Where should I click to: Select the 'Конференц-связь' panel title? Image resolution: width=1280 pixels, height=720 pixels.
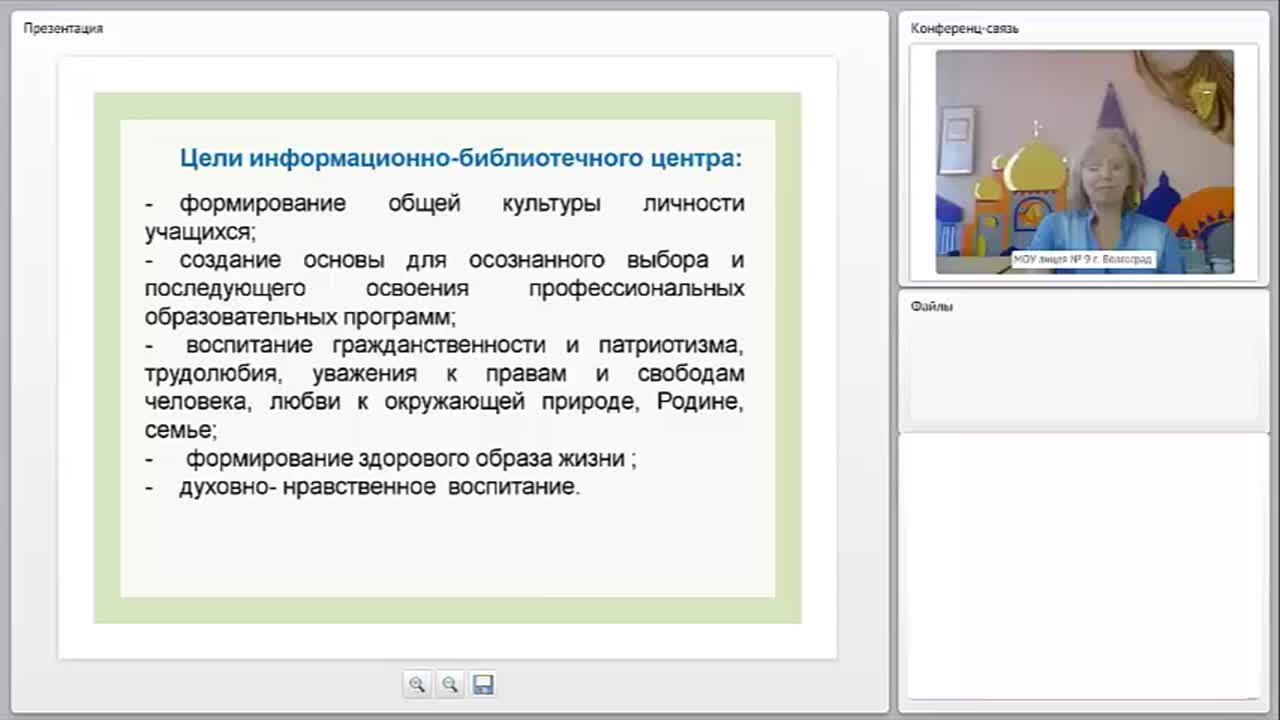click(965, 28)
